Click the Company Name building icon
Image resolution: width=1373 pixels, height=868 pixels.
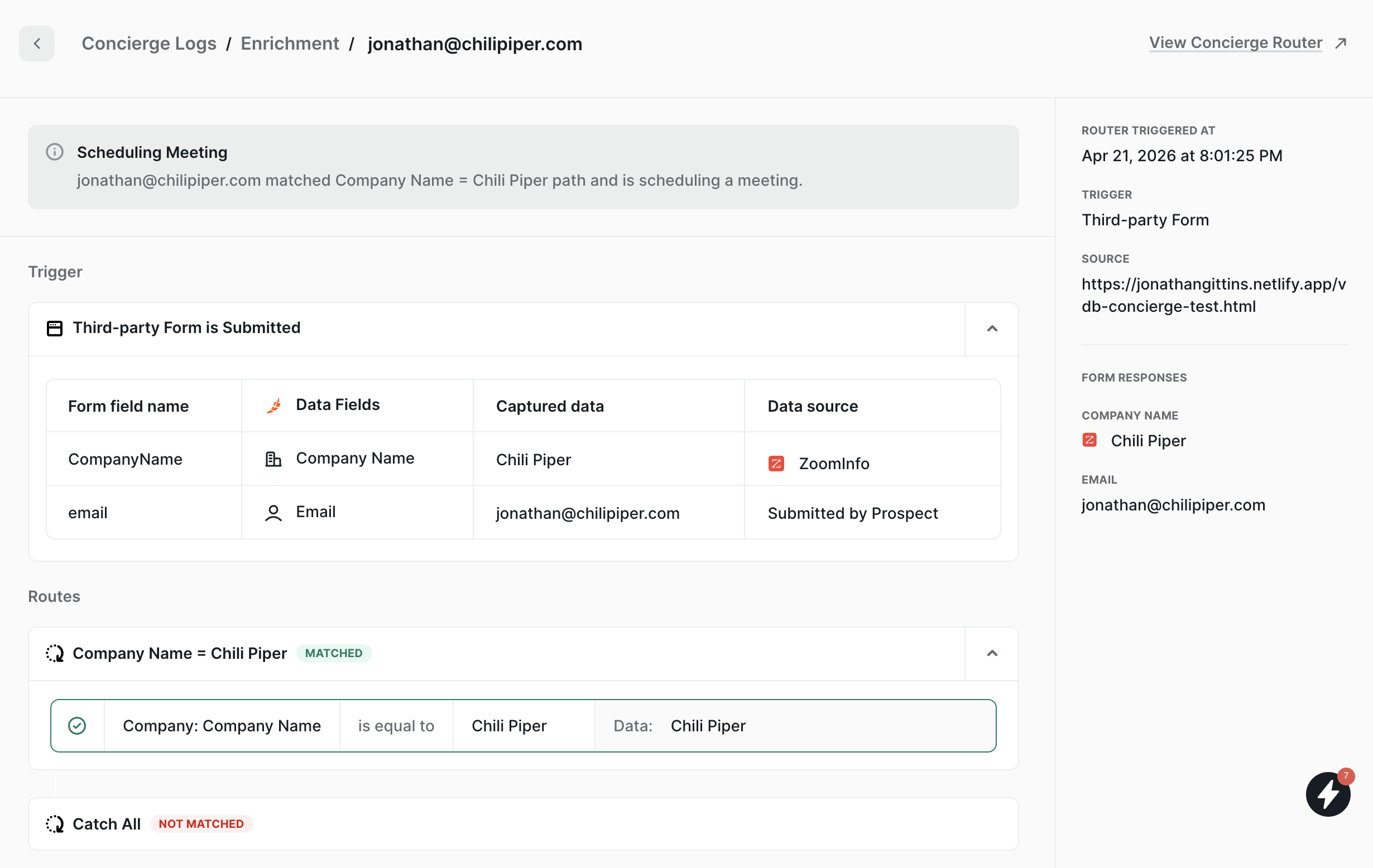point(273,457)
